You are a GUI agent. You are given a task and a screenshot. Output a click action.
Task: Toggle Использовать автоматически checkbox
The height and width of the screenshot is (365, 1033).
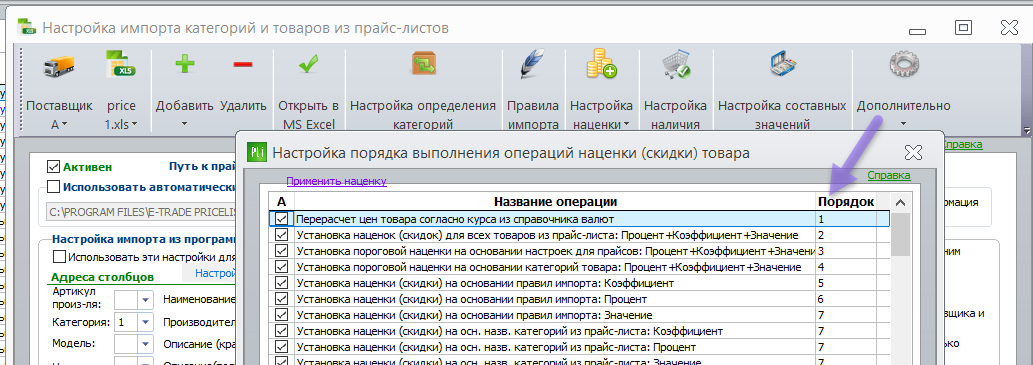coord(53,187)
